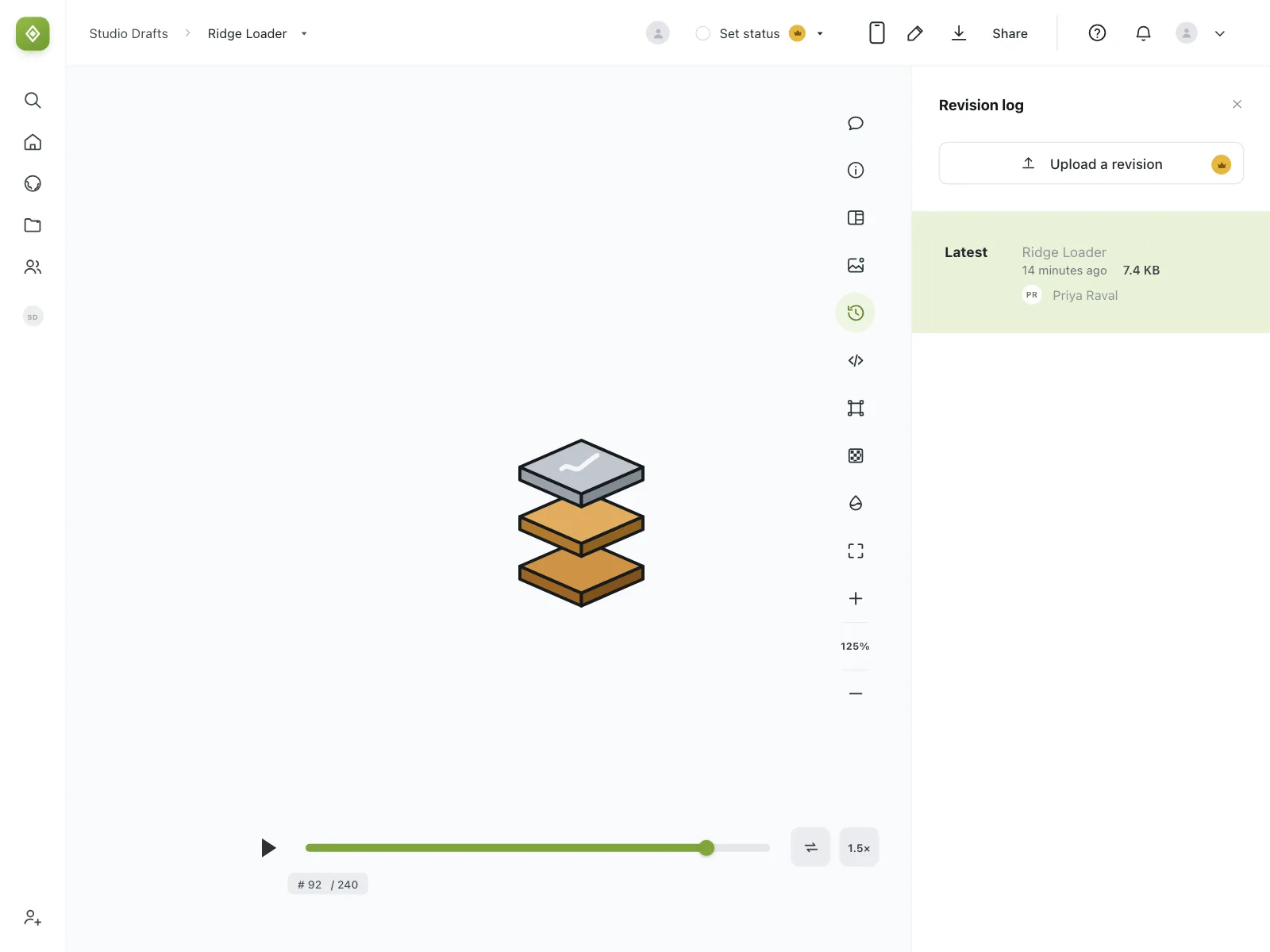Click the download icon
The height and width of the screenshot is (952, 1270).
click(959, 33)
